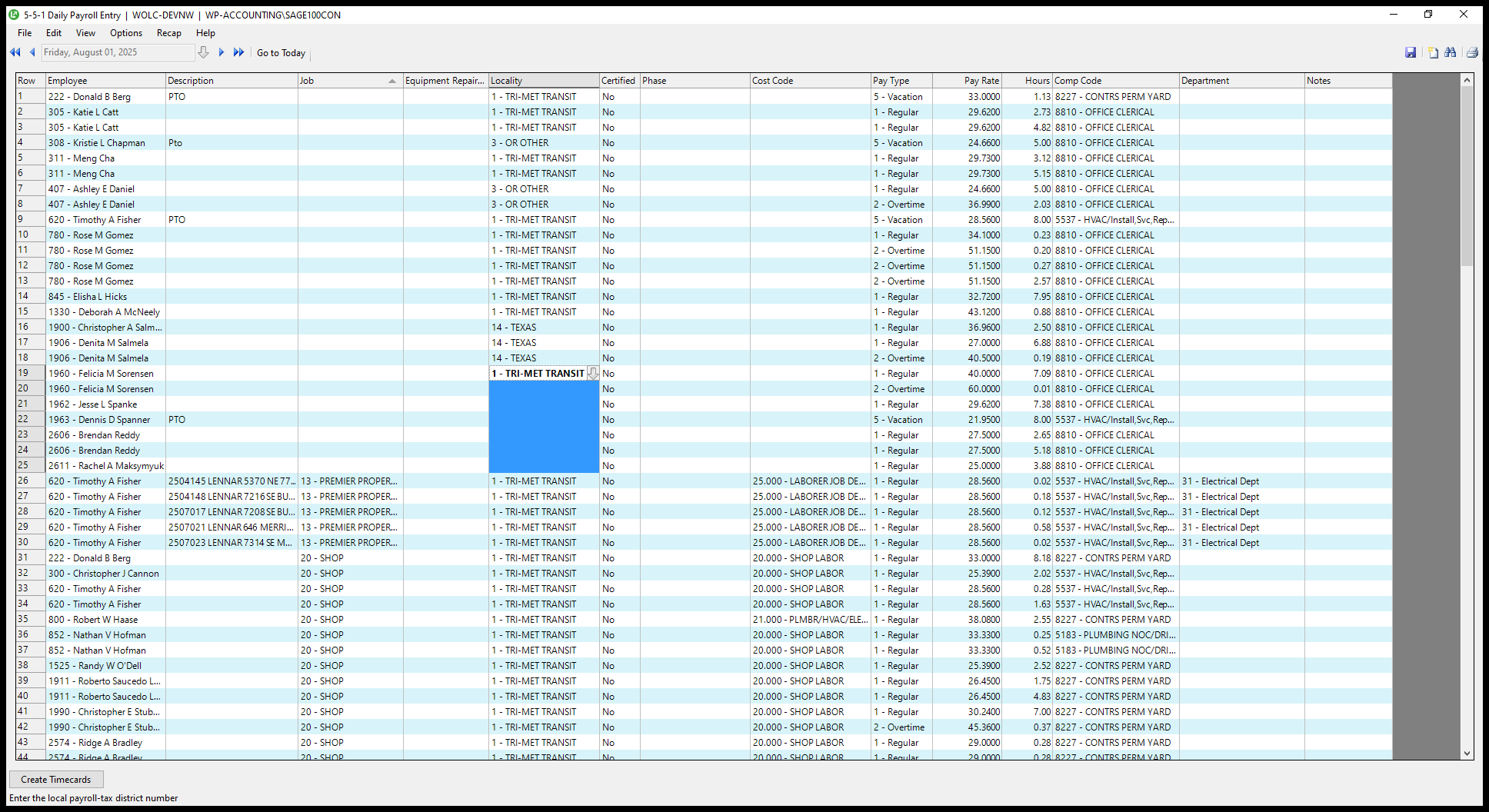Select Certified cell in row 1
1489x812 pixels.
(x=619, y=97)
